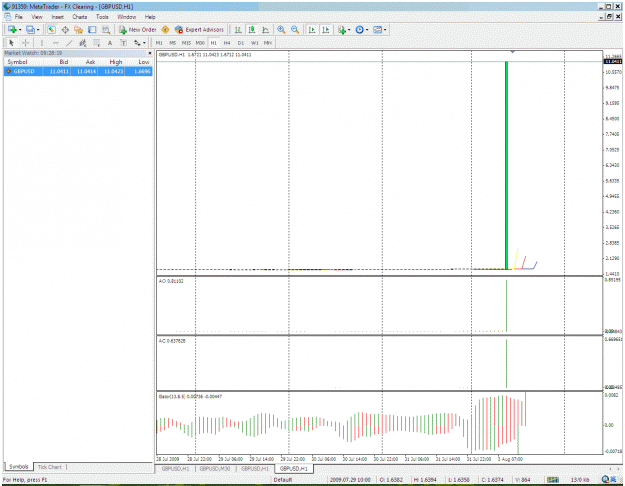Viewport: 625px width, 486px height.
Task: Toggle the Data Window button
Action: 65,30
